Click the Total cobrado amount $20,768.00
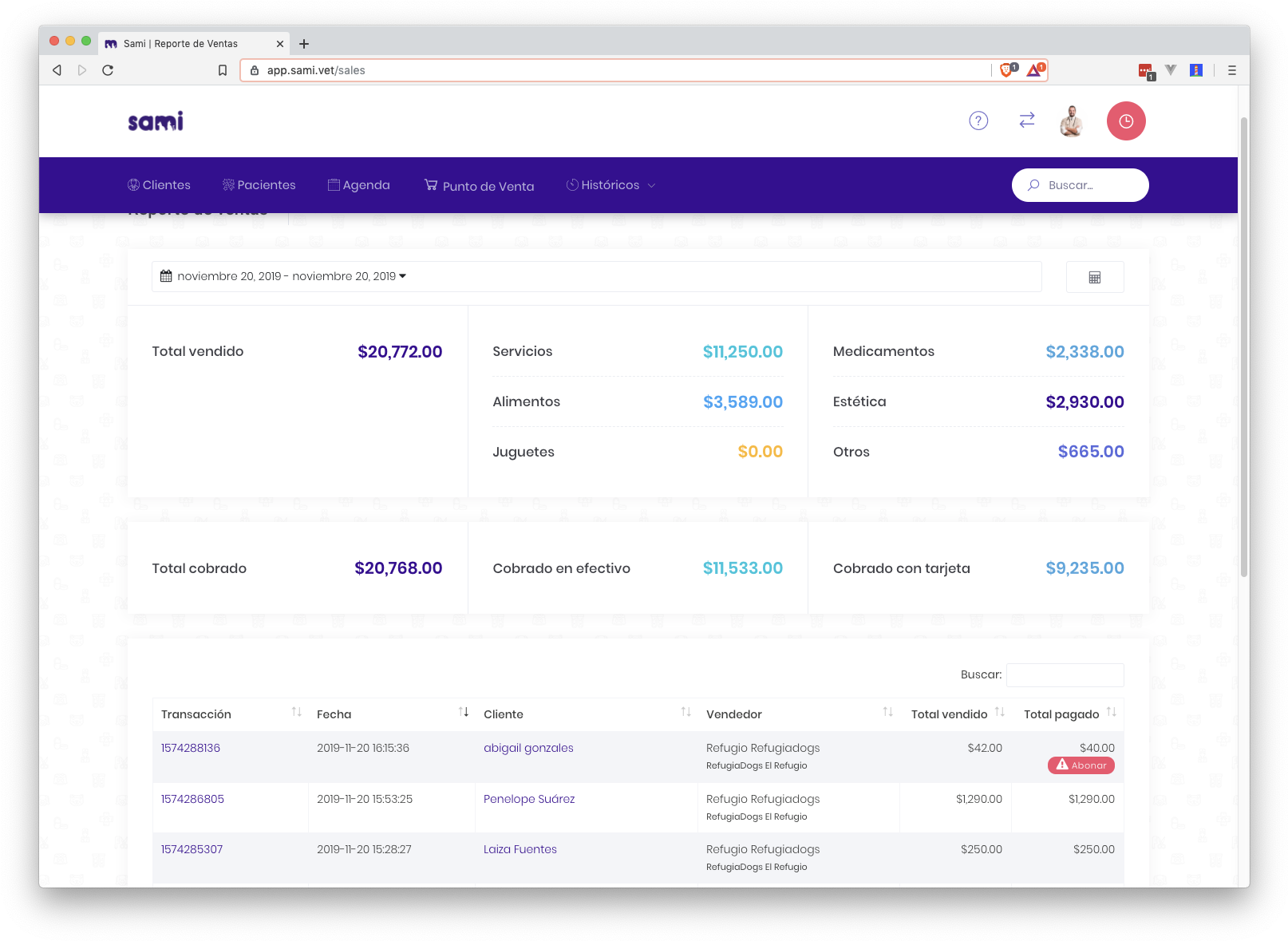 click(398, 568)
